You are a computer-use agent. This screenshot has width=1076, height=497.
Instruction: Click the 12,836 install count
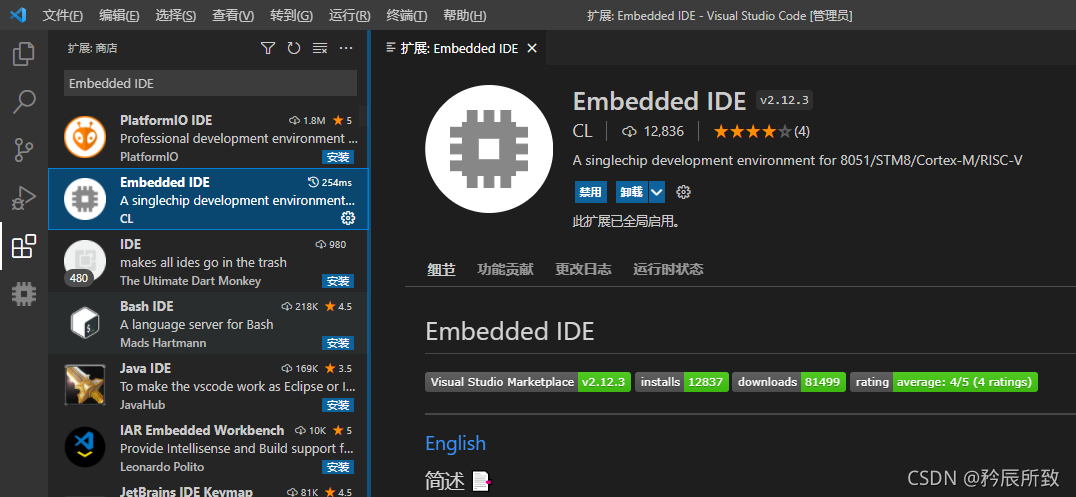653,131
